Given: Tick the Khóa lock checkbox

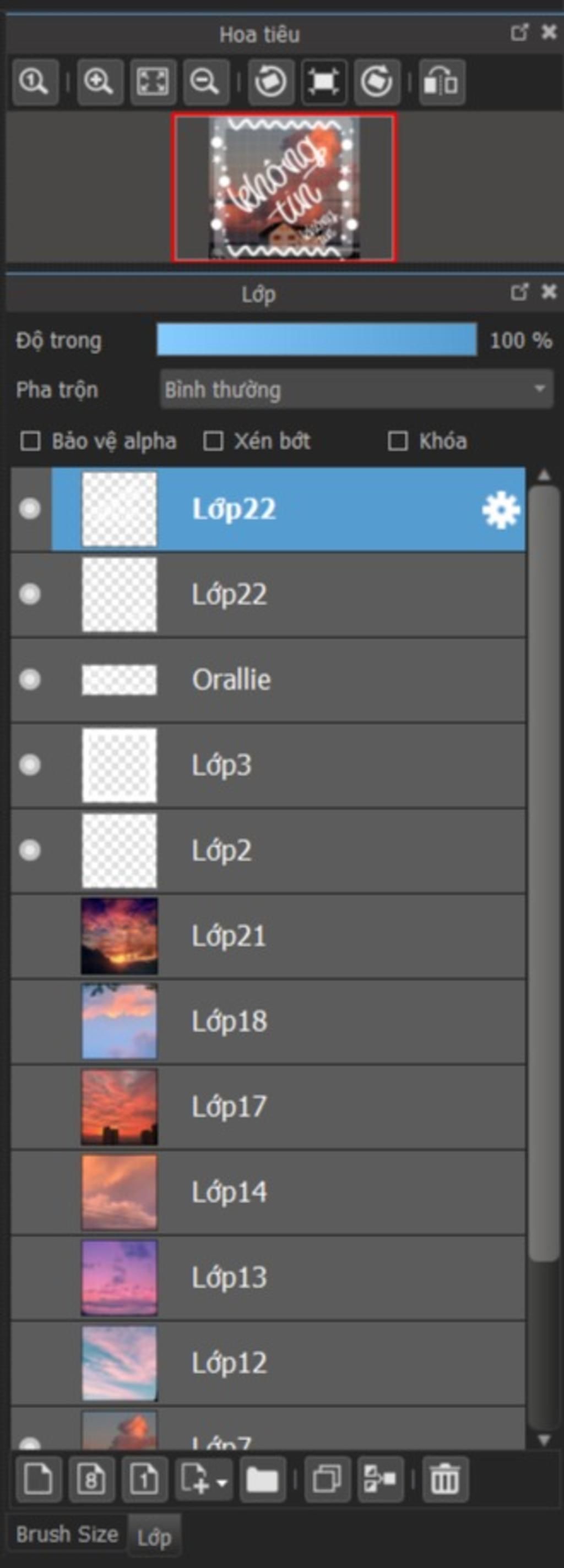Looking at the screenshot, I should (398, 441).
